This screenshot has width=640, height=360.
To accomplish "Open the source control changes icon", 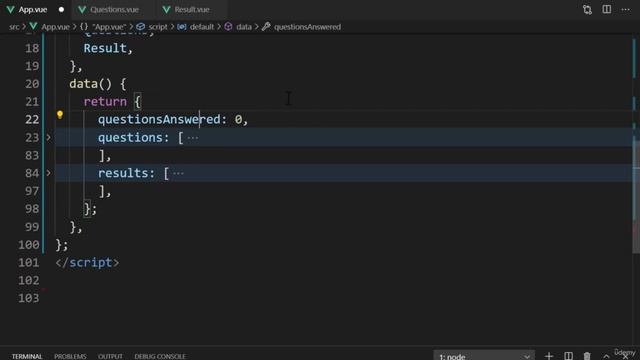I will tap(587, 9).
